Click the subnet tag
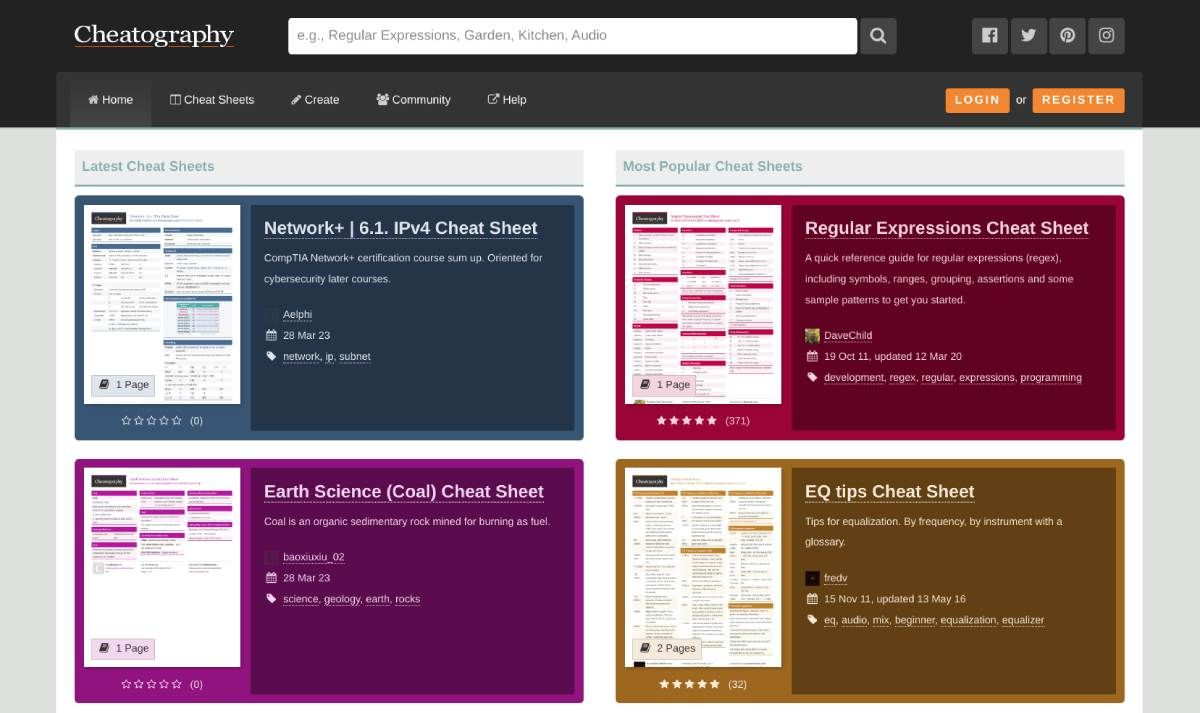Viewport: 1200px width, 713px height. (354, 357)
